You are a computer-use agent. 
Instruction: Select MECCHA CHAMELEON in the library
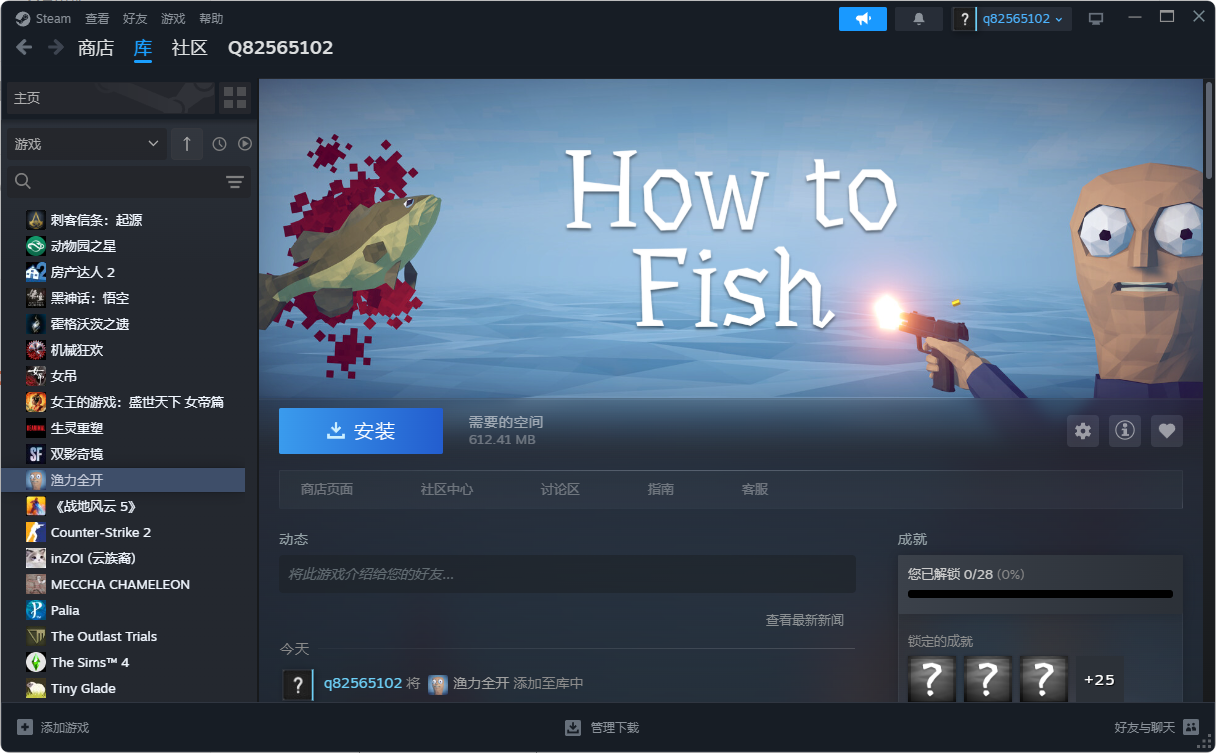pyautogui.click(x=123, y=584)
